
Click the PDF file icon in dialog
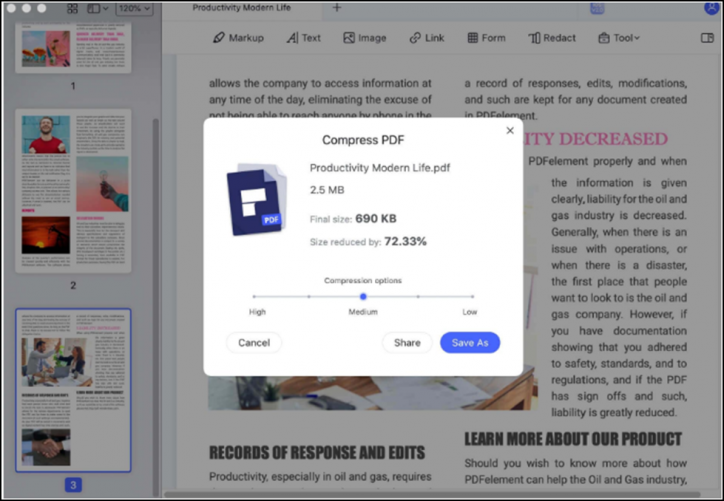point(257,199)
